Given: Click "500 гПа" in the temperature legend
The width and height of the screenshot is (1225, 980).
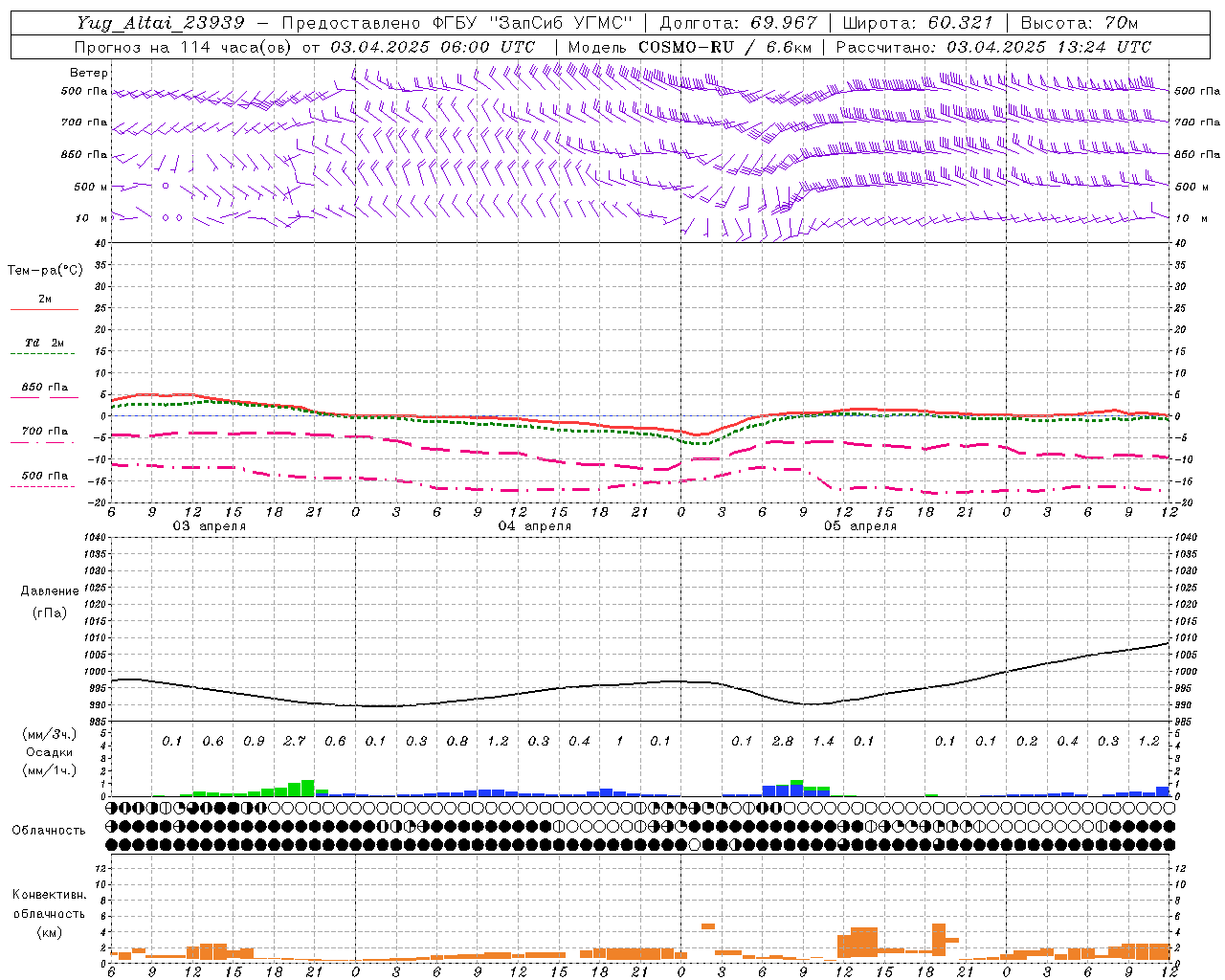Looking at the screenshot, I should point(44,476).
